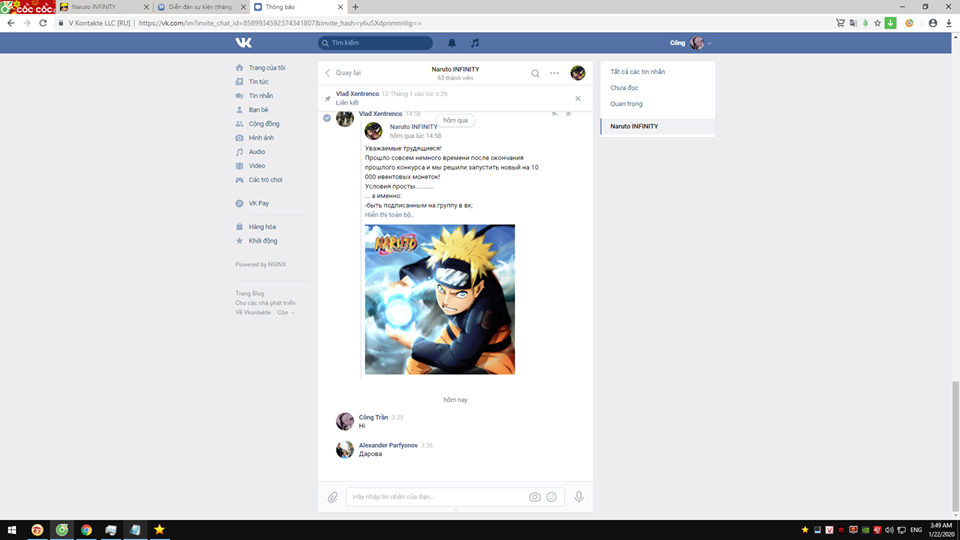Open Alexander Parfyonov's profile name

388,445
